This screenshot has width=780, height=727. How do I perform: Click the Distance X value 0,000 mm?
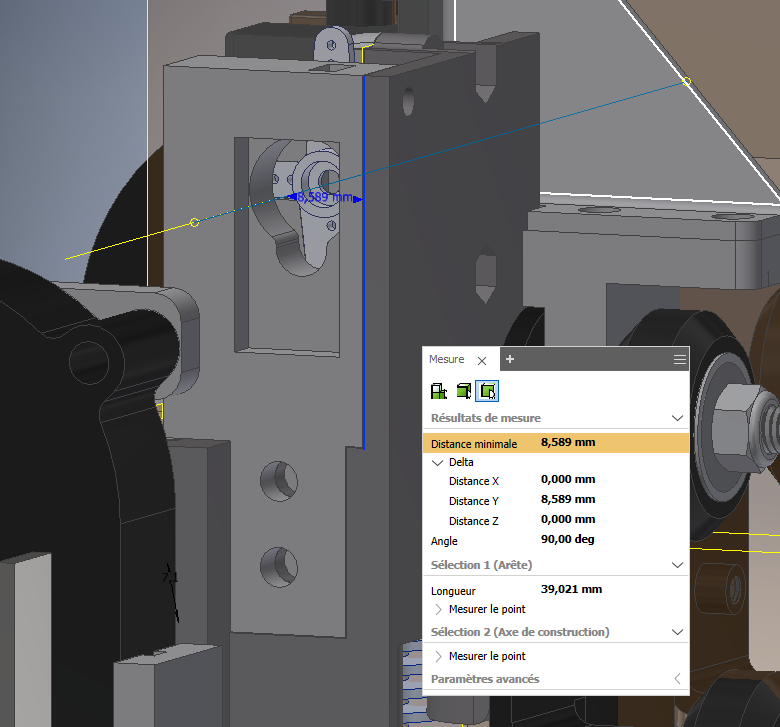(568, 480)
